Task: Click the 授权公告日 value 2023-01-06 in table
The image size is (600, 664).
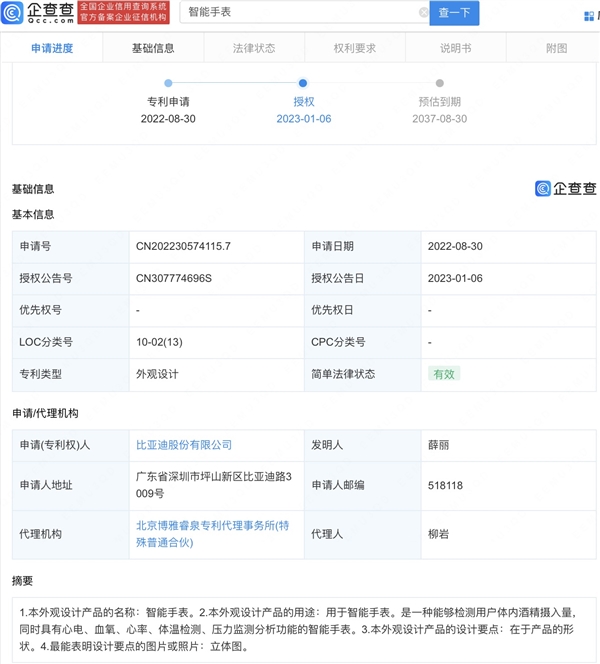Action: (x=455, y=278)
